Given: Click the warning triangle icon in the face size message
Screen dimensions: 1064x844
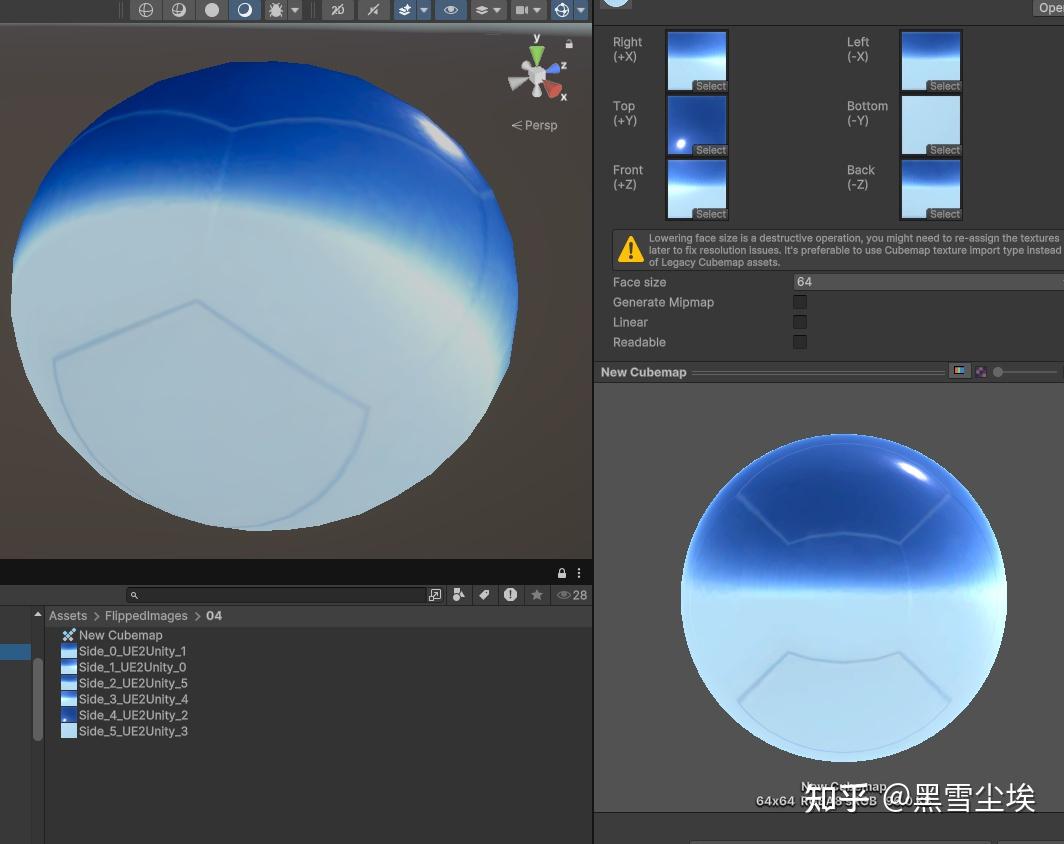Looking at the screenshot, I should point(630,249).
